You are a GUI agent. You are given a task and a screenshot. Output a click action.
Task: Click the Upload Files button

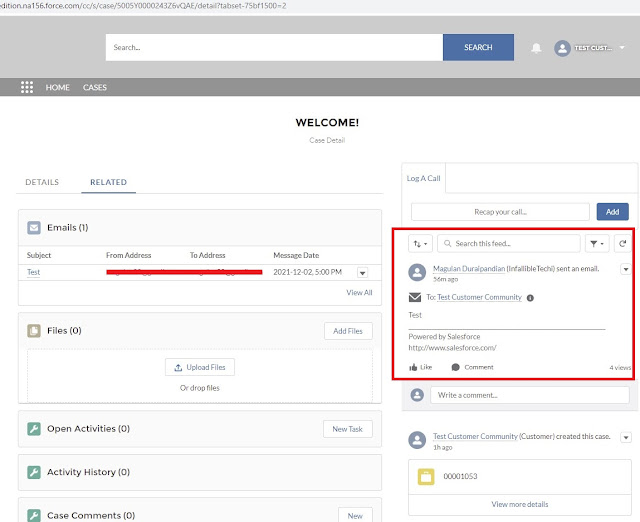click(200, 367)
